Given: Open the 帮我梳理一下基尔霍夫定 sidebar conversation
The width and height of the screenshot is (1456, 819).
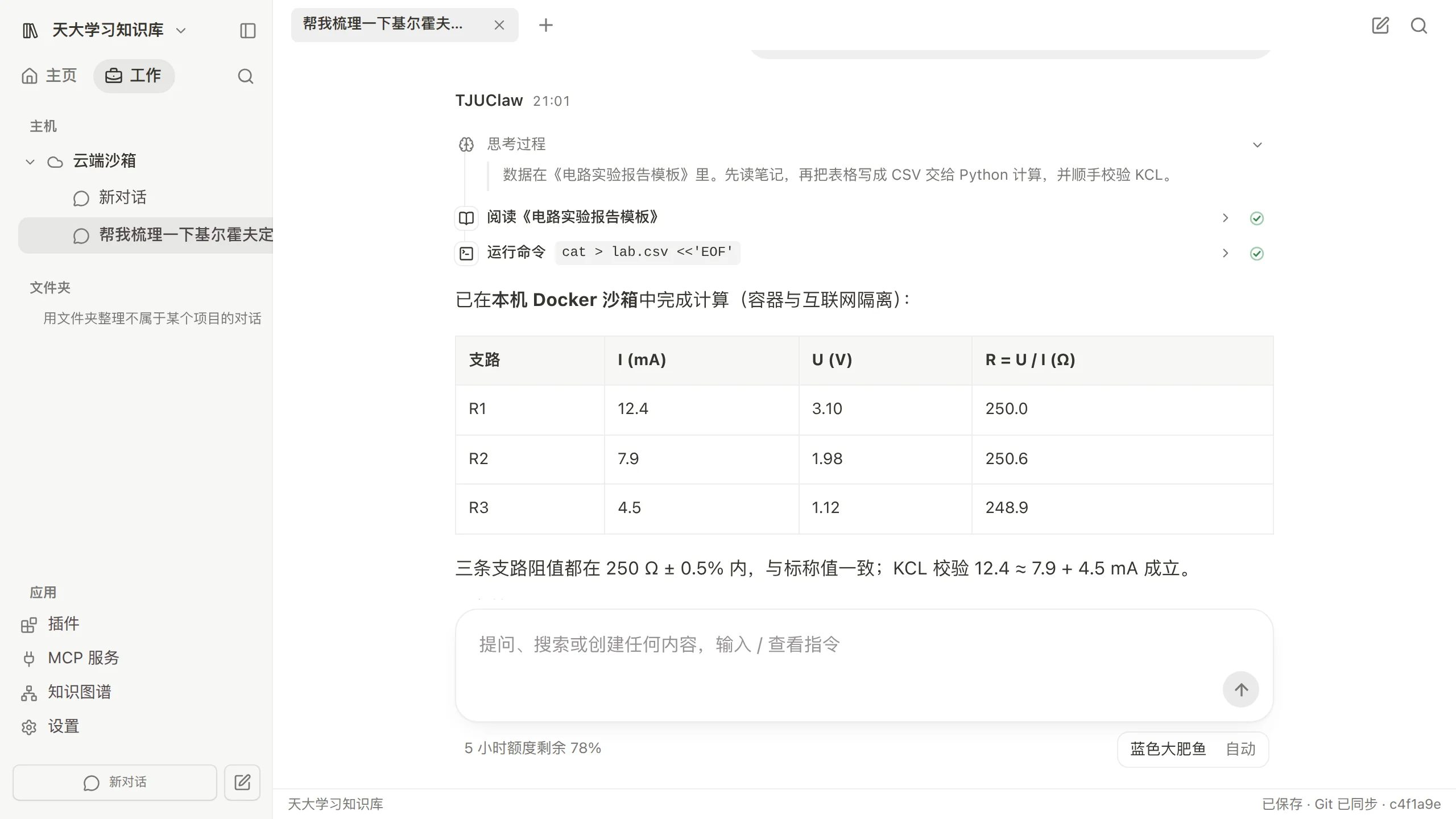Looking at the screenshot, I should tap(146, 235).
